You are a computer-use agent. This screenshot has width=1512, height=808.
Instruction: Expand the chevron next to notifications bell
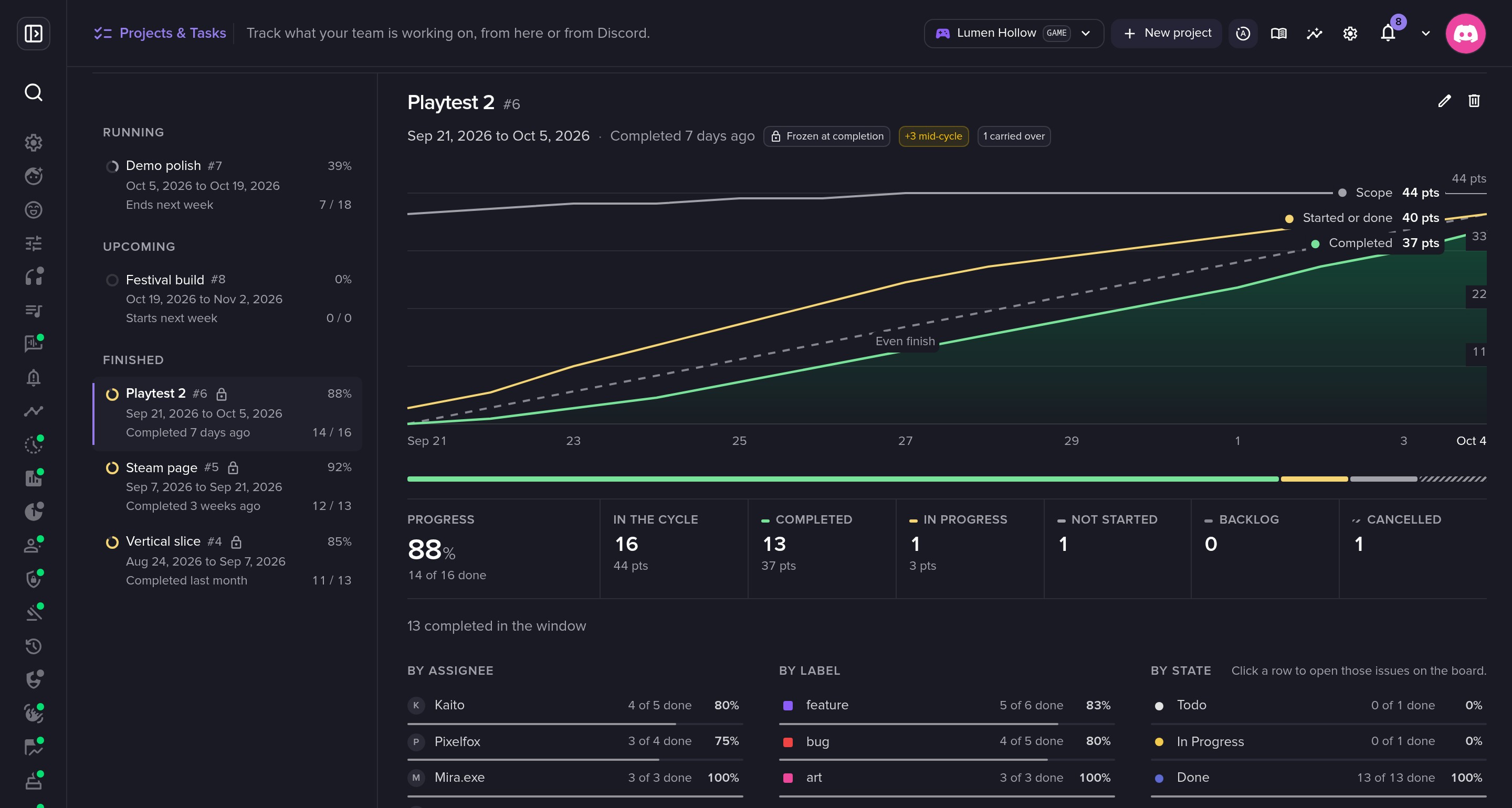click(x=1425, y=34)
